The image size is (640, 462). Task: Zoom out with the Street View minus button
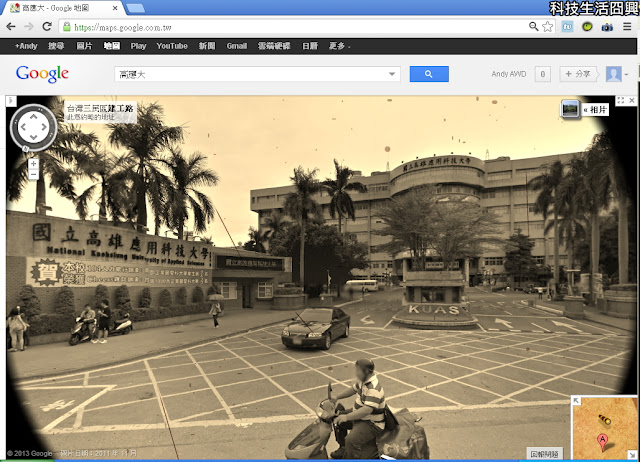coord(33,175)
